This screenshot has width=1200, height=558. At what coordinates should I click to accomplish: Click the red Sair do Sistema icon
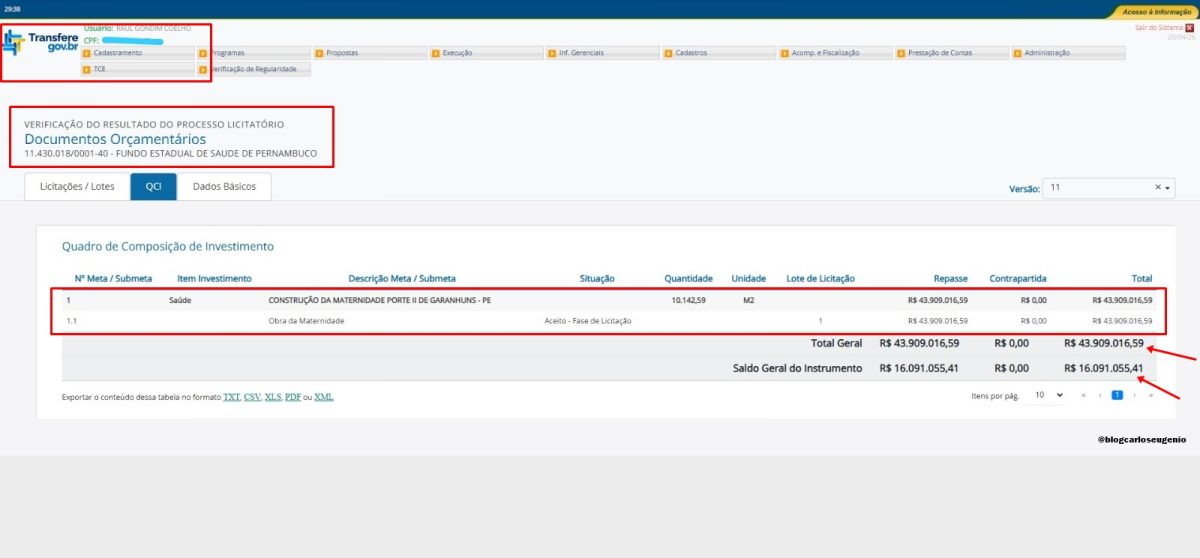(x=1189, y=28)
